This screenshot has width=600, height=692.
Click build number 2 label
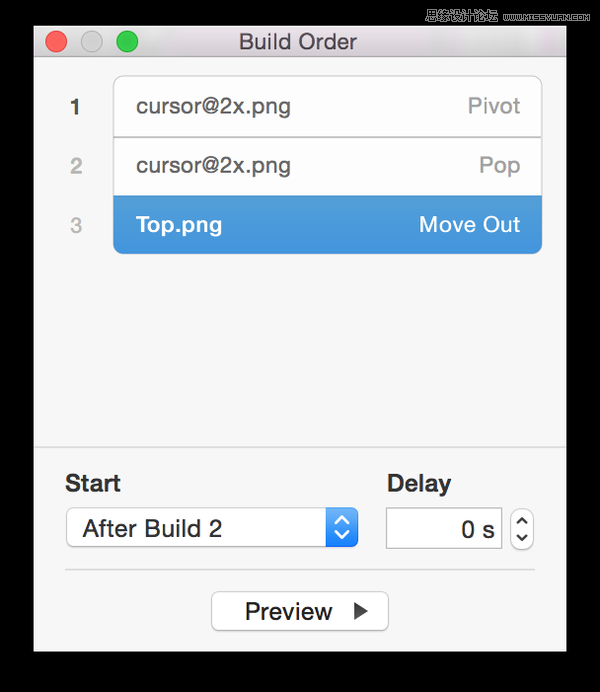76,166
